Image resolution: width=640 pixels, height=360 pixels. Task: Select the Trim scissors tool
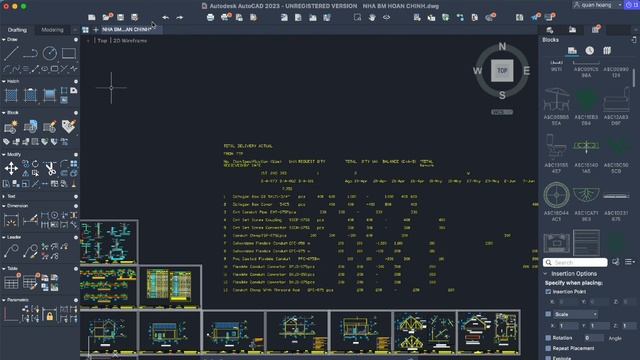coord(51,168)
